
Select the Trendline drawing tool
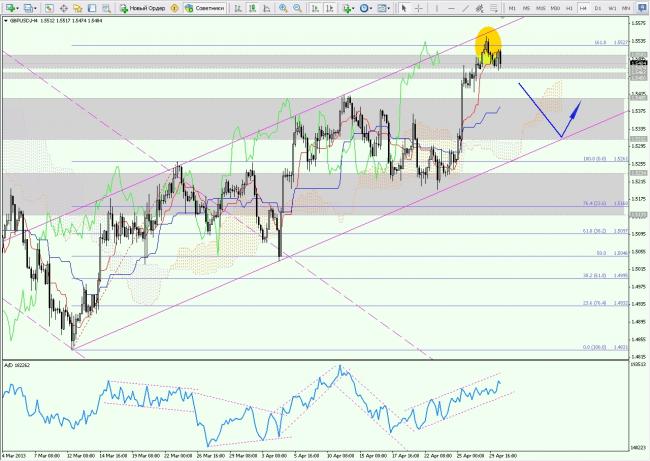[466, 8]
